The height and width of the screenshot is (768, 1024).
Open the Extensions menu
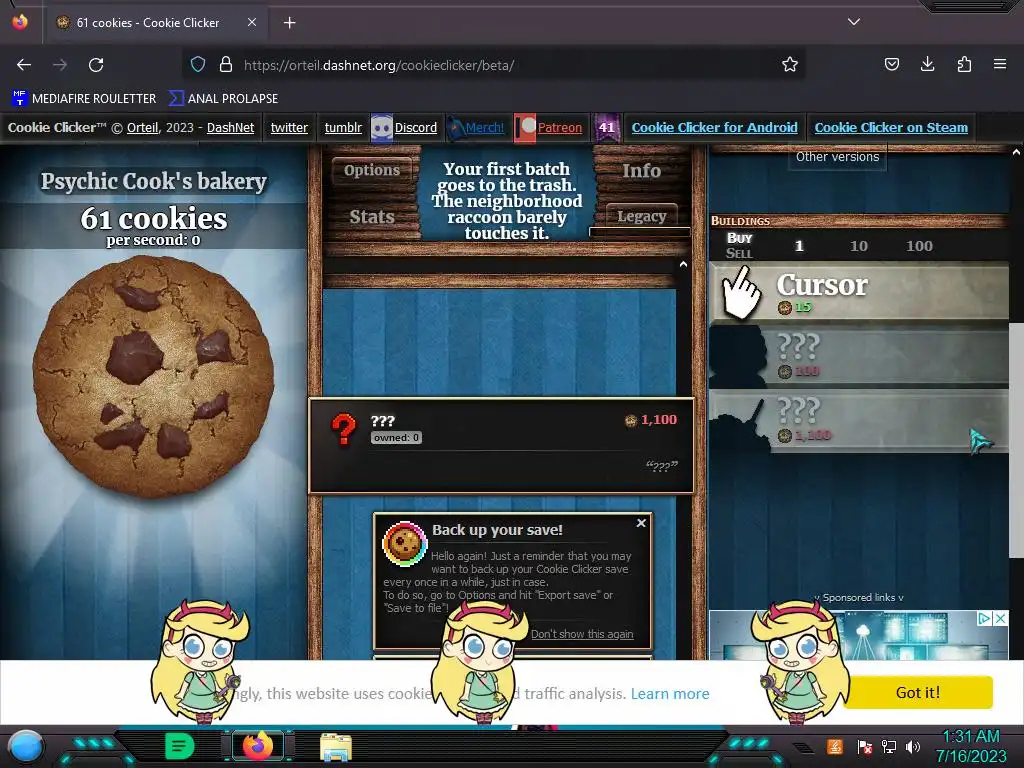pyautogui.click(x=964, y=65)
